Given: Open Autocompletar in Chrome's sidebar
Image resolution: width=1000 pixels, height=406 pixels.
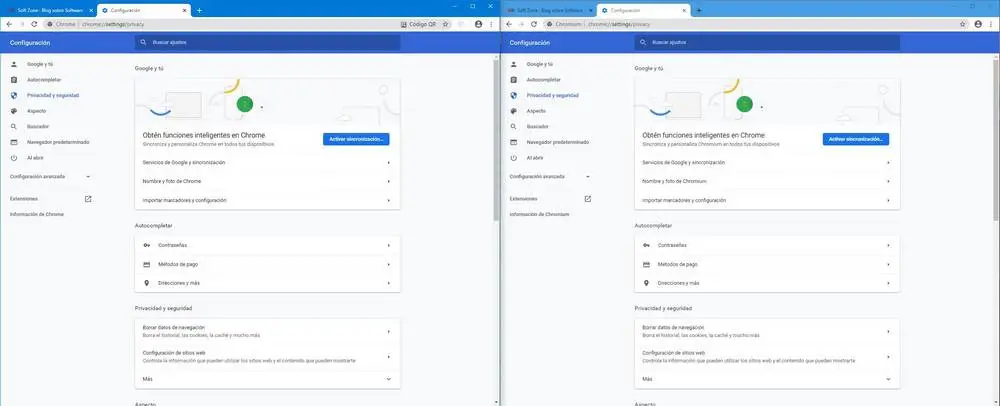Looking at the screenshot, I should point(44,80).
